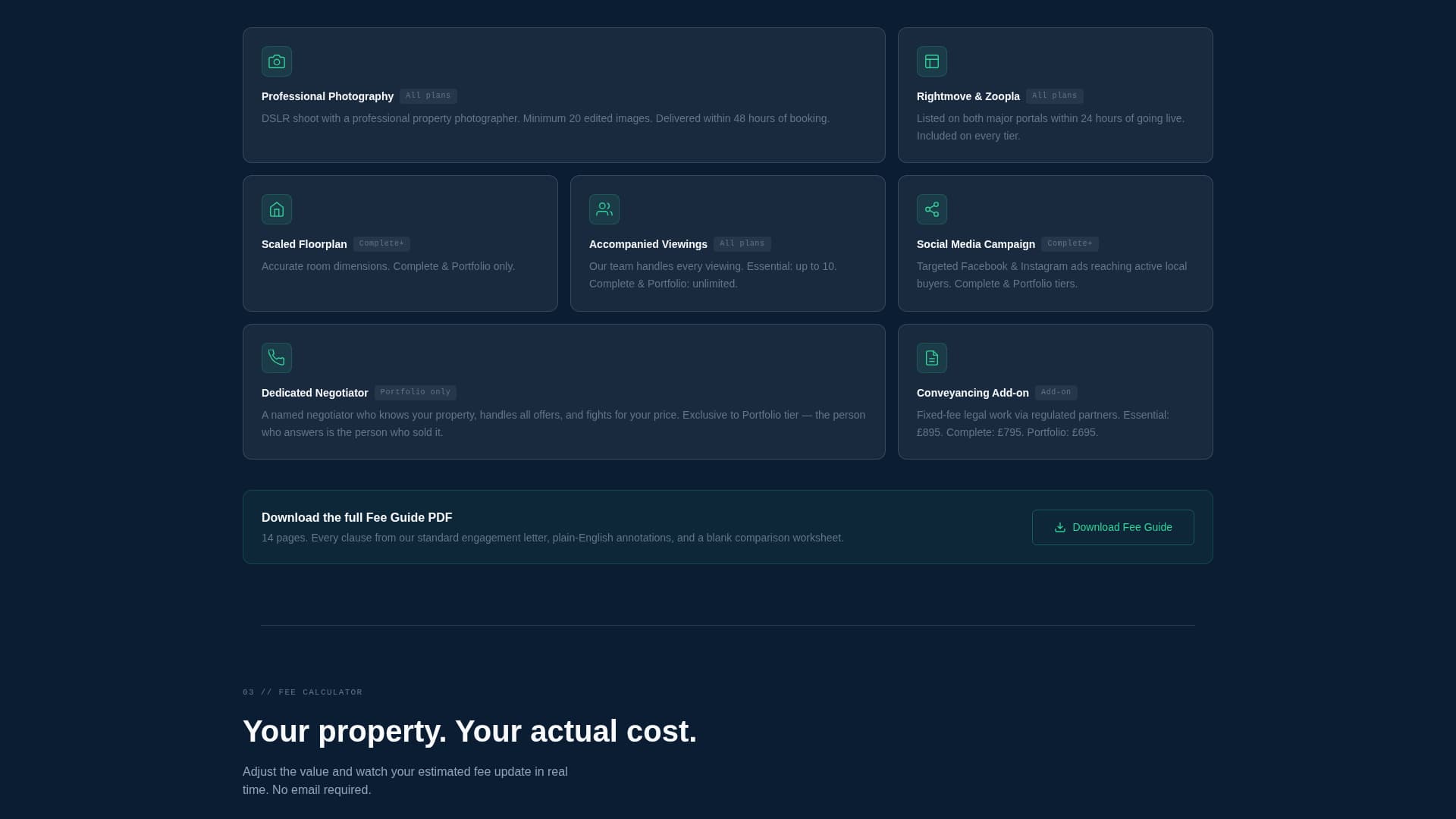Click the download arrow icon in the fee guide button
1456x819 pixels.
point(1060,528)
